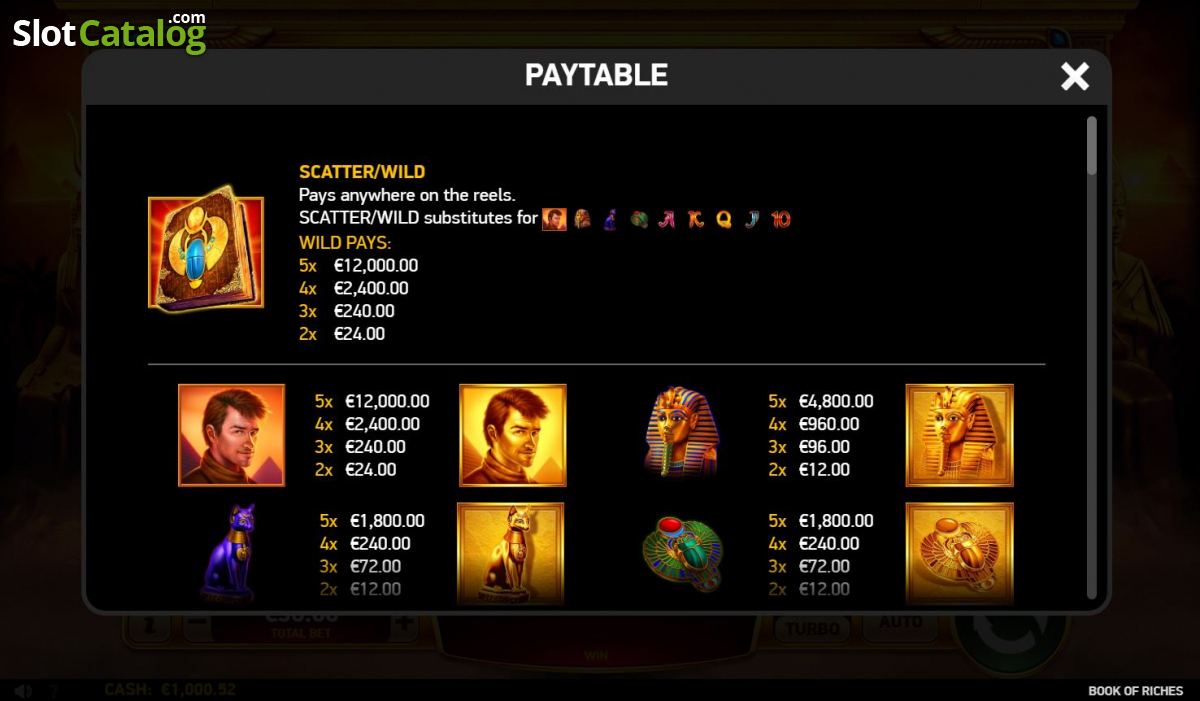This screenshot has width=1200, height=701.
Task: Toggle the sound speaker icon
Action: (23, 691)
